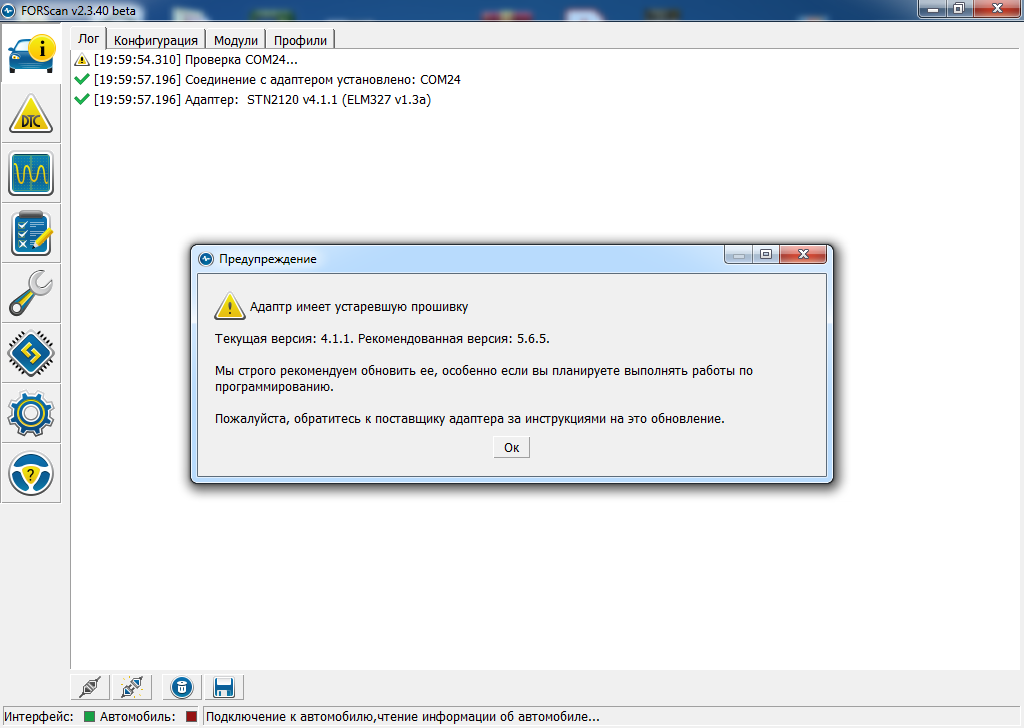Open the settings gear section
The height and width of the screenshot is (728, 1024).
pyautogui.click(x=31, y=413)
